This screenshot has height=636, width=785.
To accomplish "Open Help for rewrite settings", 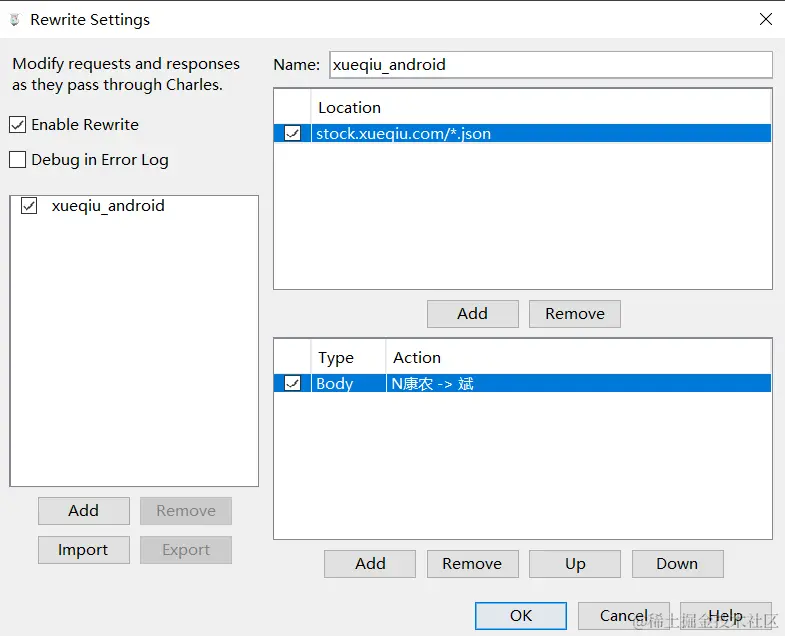I will click(x=726, y=615).
